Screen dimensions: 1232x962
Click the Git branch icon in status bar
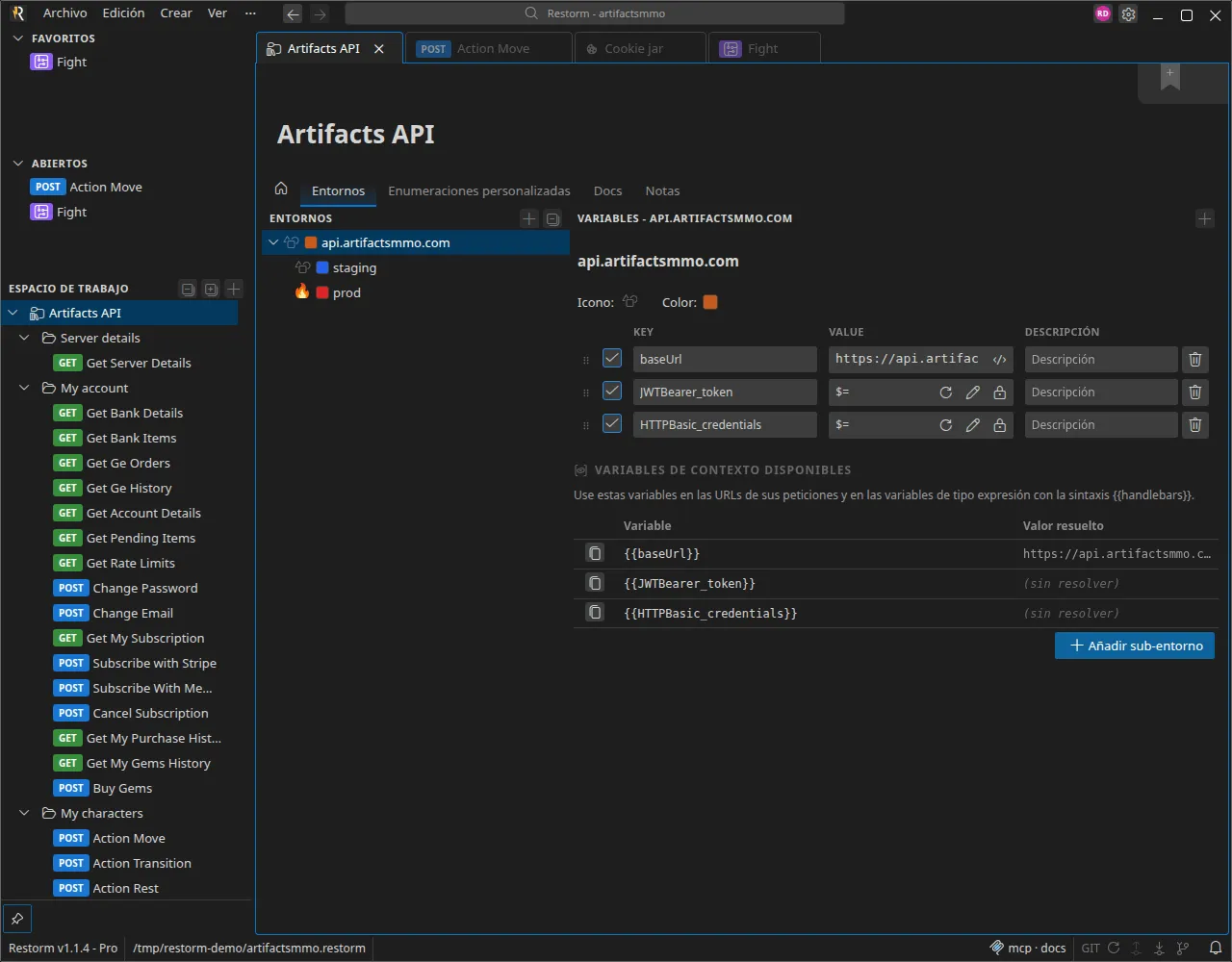1183,948
